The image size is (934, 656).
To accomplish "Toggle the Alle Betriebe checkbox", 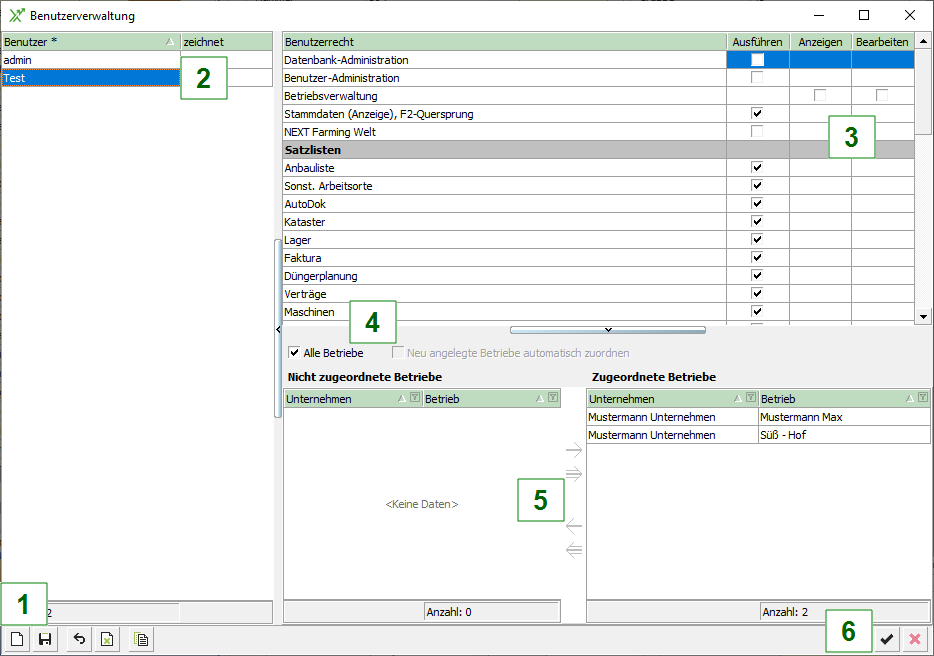I will coord(295,353).
